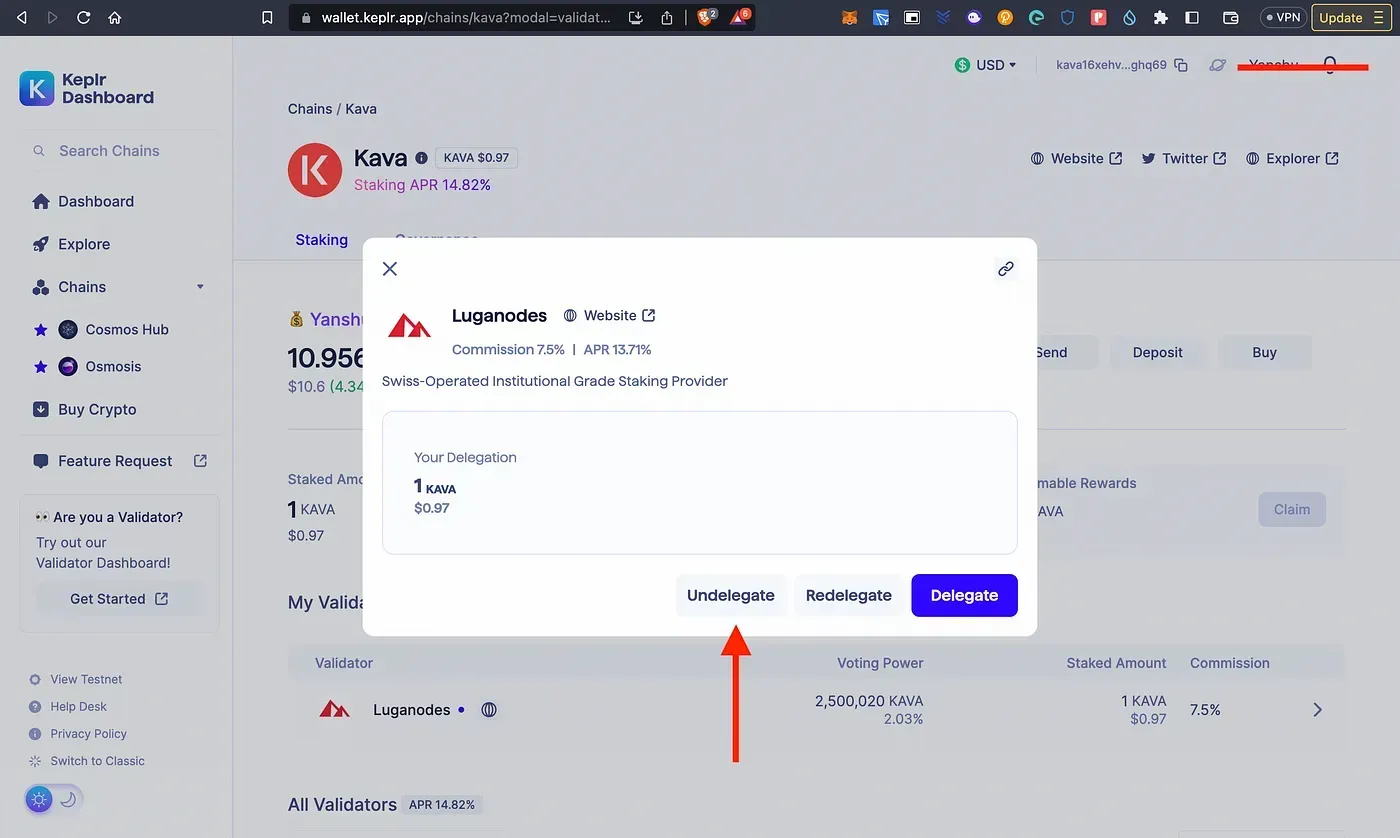Switch to light mode sun icon
The width and height of the screenshot is (1400, 838).
[x=39, y=799]
